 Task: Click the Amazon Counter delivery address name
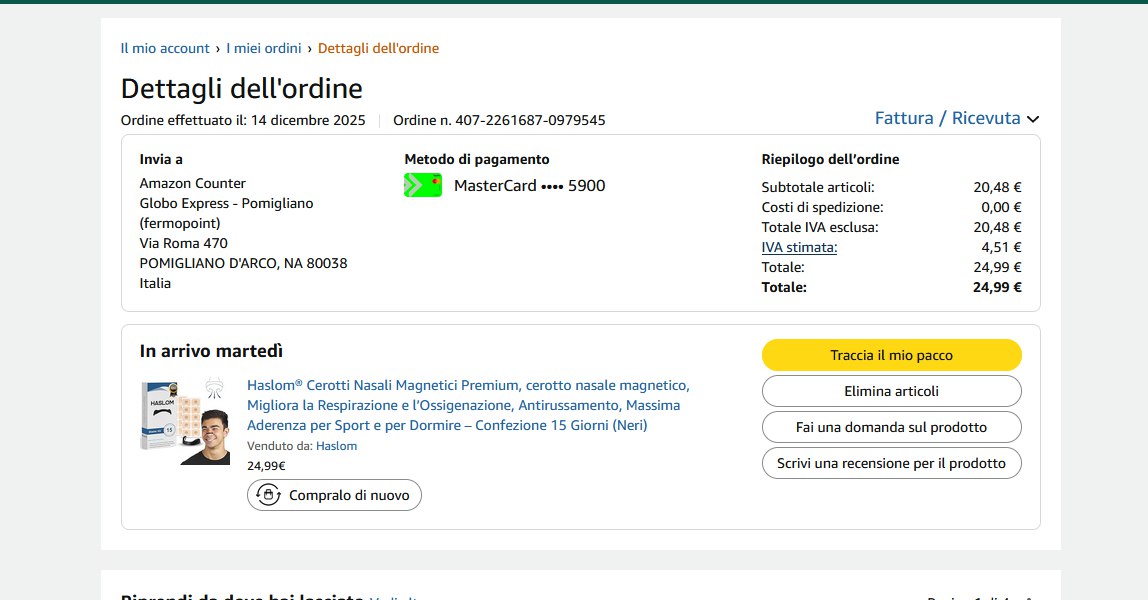[x=192, y=183]
